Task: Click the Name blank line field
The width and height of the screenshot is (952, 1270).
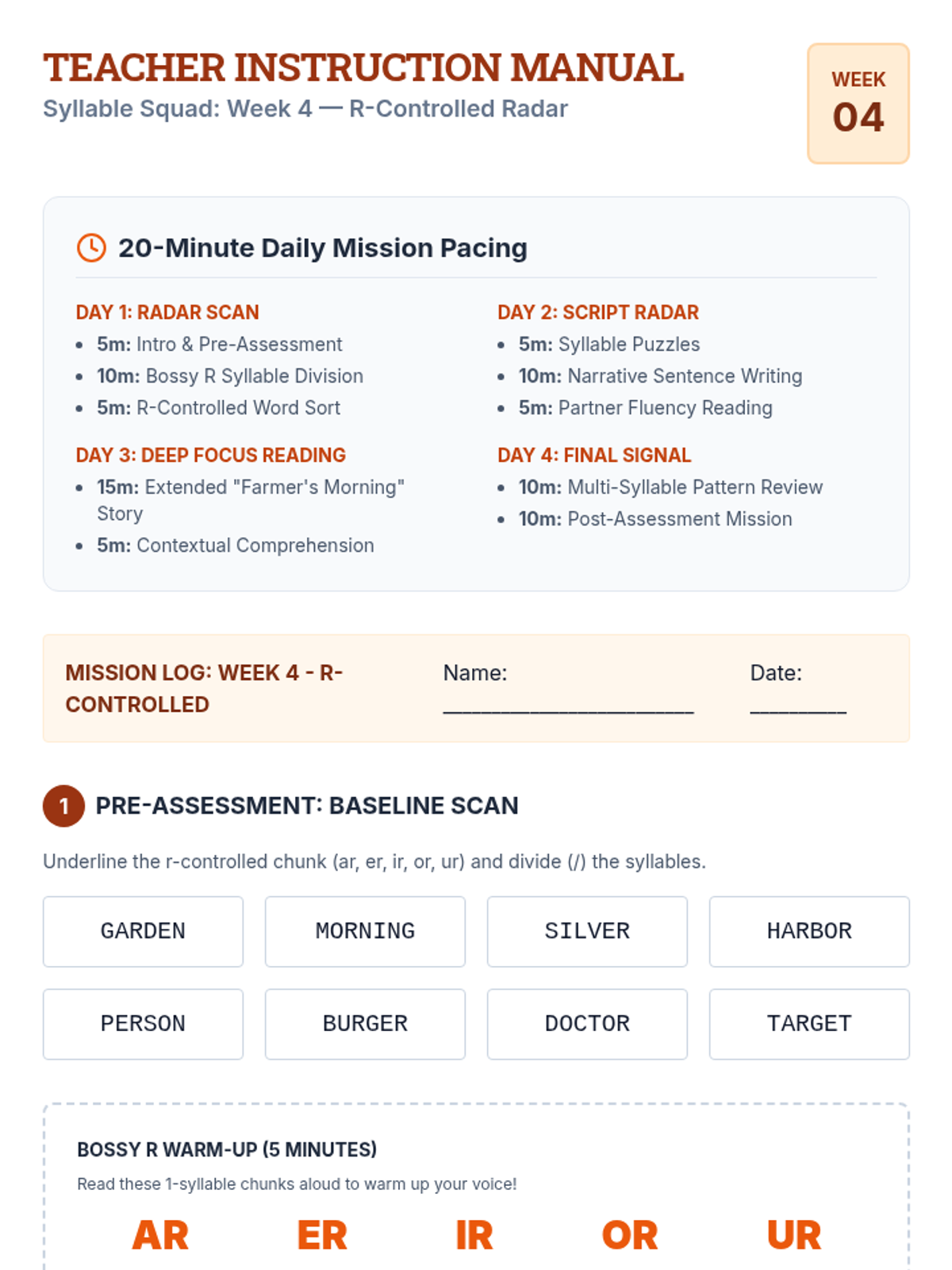Action: click(568, 706)
